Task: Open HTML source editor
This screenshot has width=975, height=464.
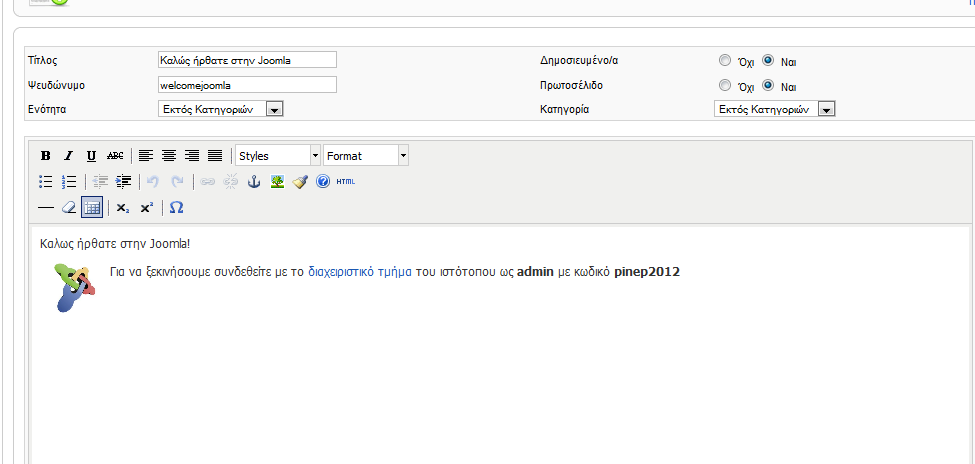Action: coord(346,182)
